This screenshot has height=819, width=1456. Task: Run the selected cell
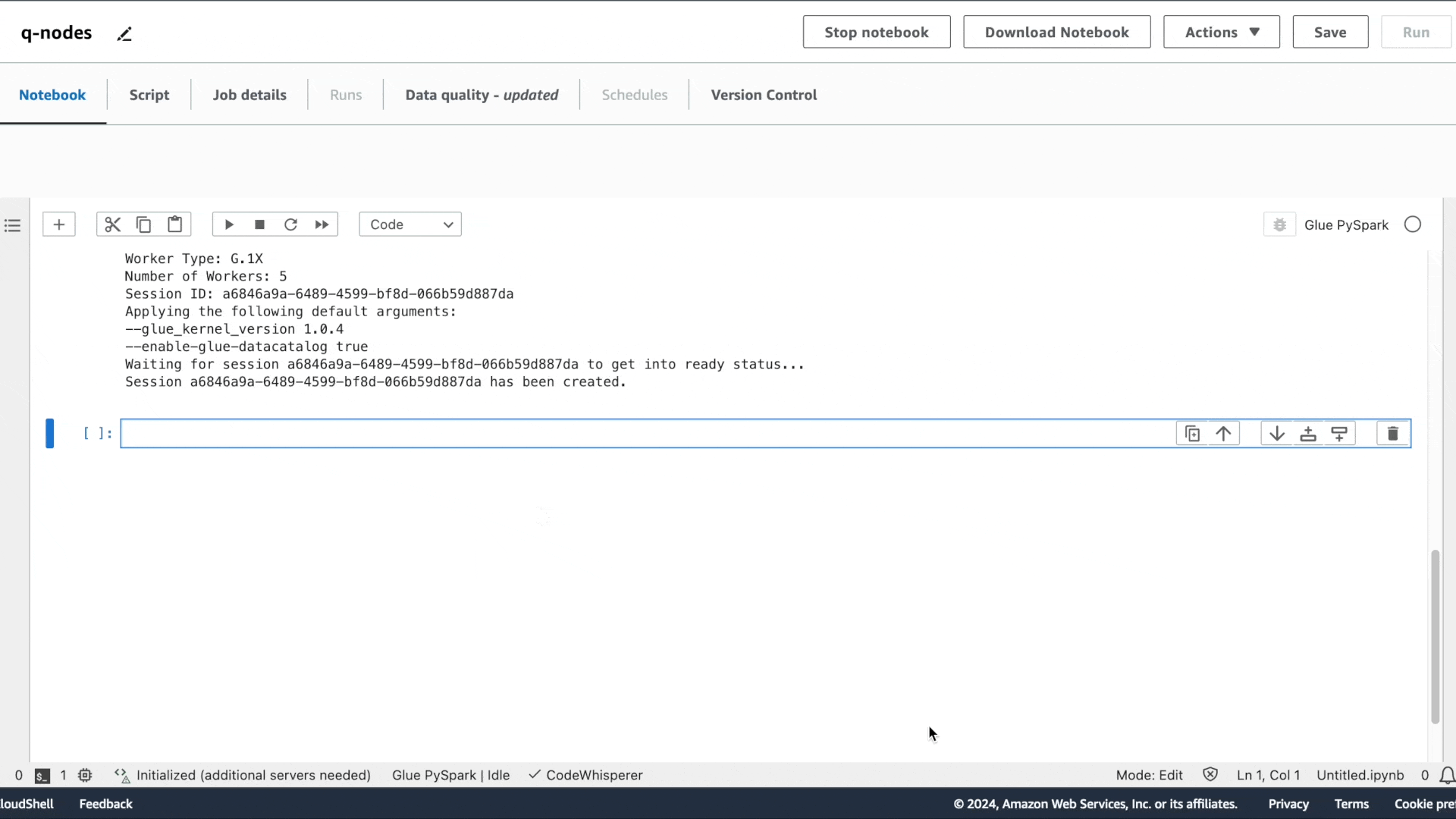(x=229, y=224)
